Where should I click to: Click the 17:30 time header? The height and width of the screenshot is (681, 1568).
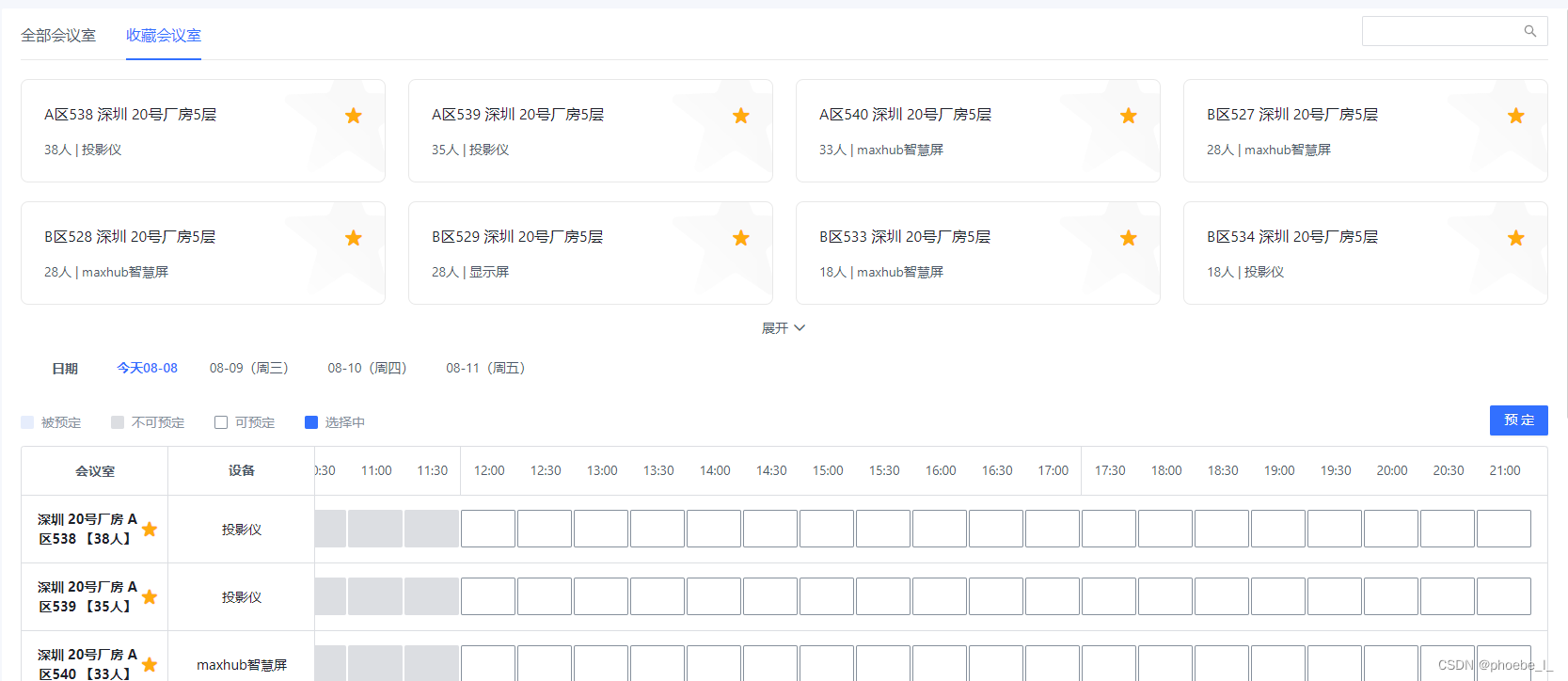(1110, 470)
